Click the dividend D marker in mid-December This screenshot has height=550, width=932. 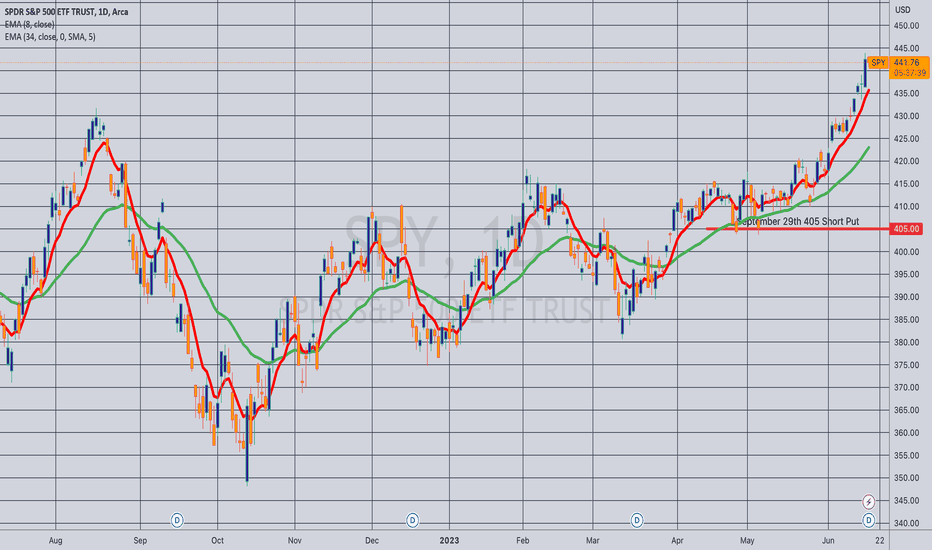412,520
